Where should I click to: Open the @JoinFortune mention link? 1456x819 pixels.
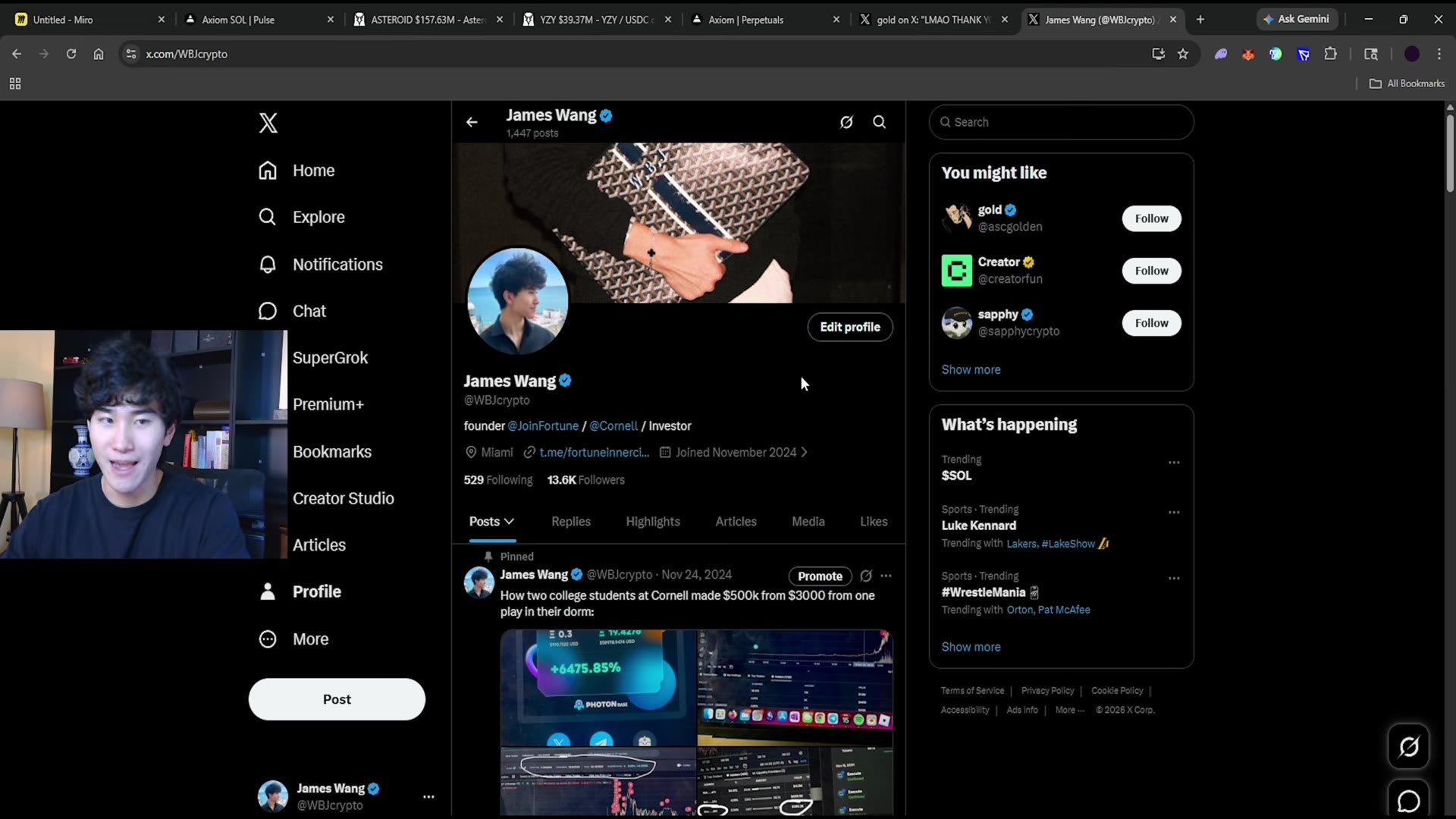[x=543, y=426]
